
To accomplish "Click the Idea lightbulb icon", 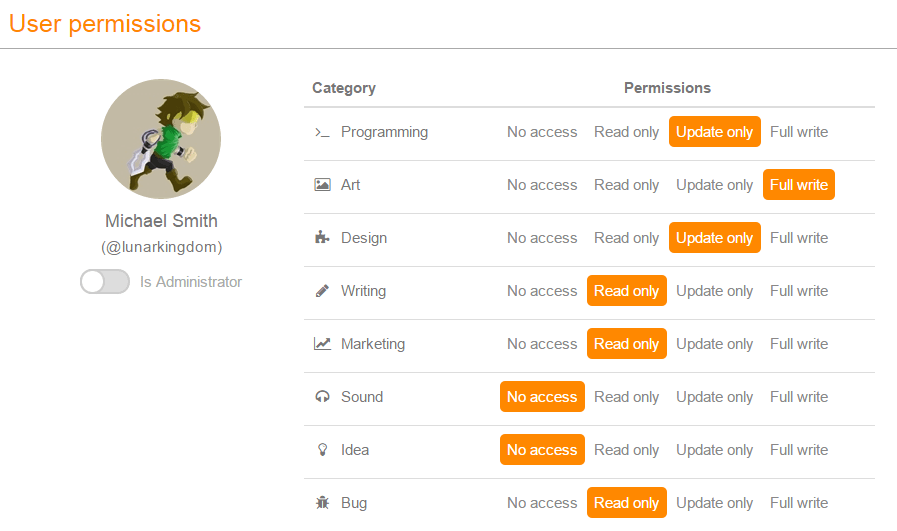I will tap(322, 450).
